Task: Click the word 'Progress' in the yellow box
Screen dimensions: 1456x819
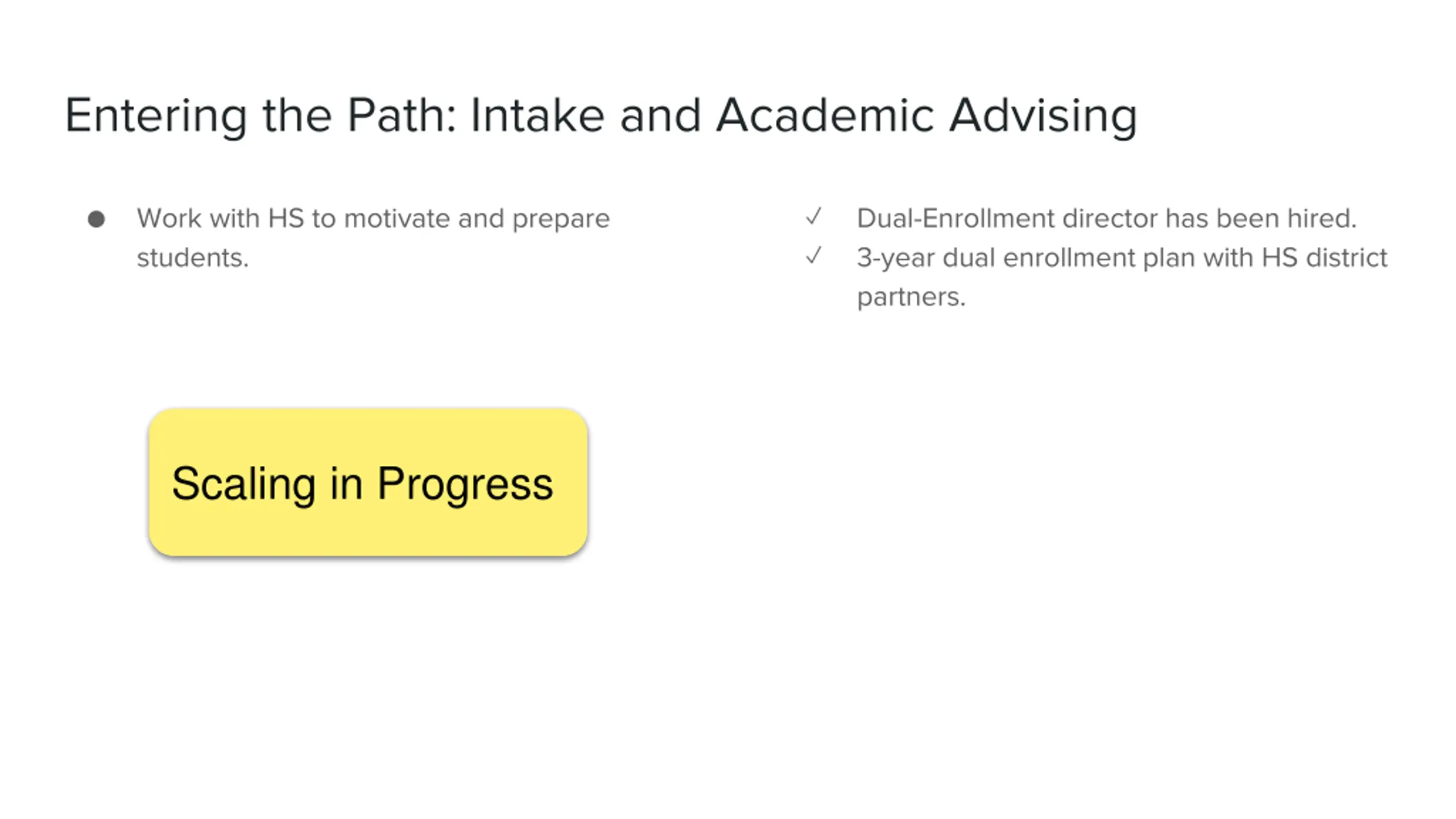Action: tap(465, 484)
